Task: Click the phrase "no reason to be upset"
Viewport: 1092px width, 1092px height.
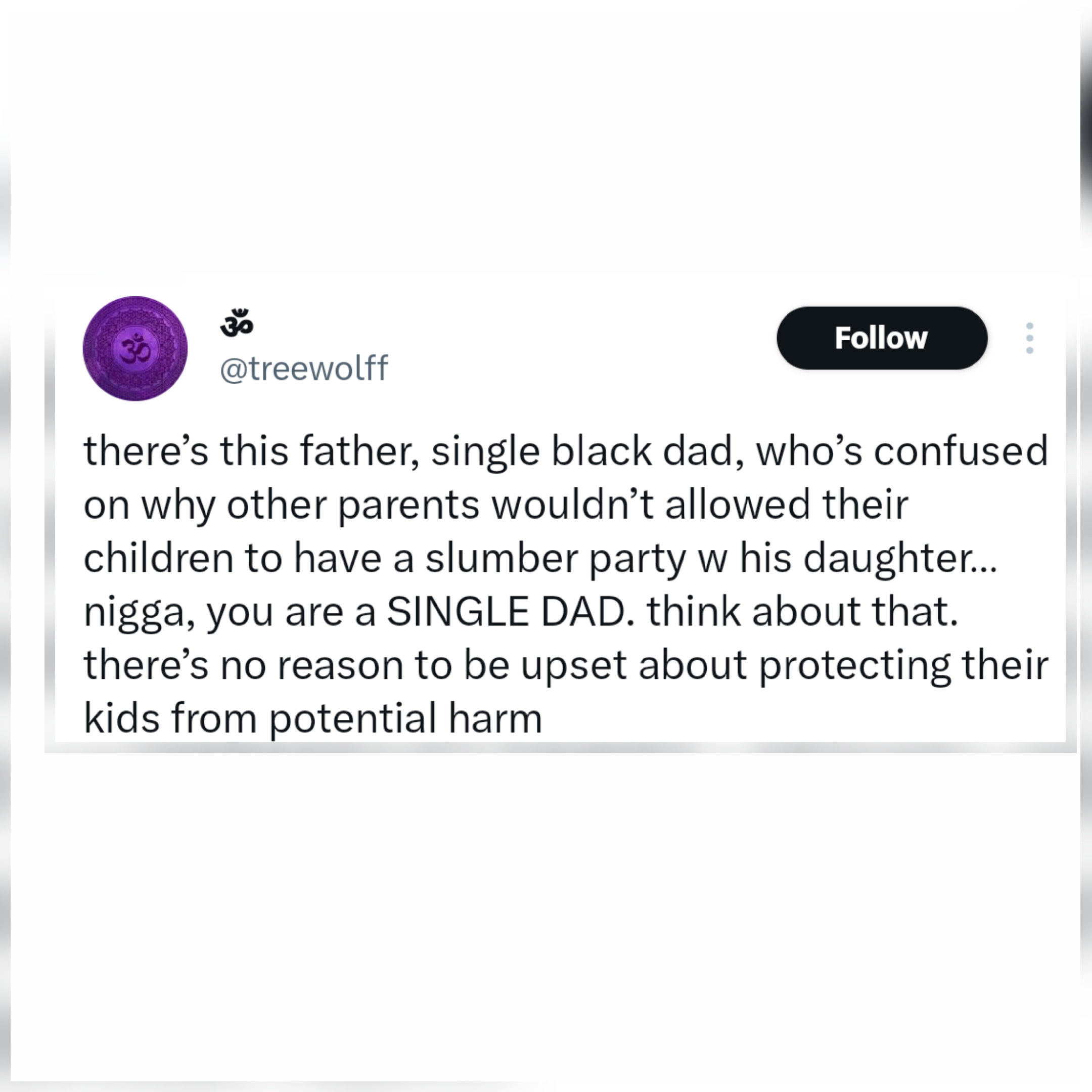Action: [424, 665]
